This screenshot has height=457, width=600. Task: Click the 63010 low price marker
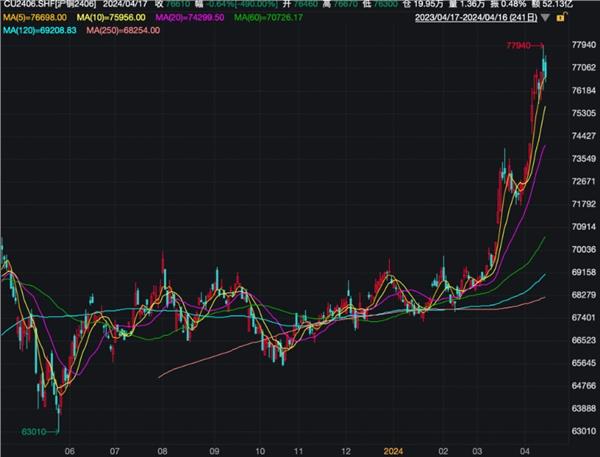coord(34,432)
